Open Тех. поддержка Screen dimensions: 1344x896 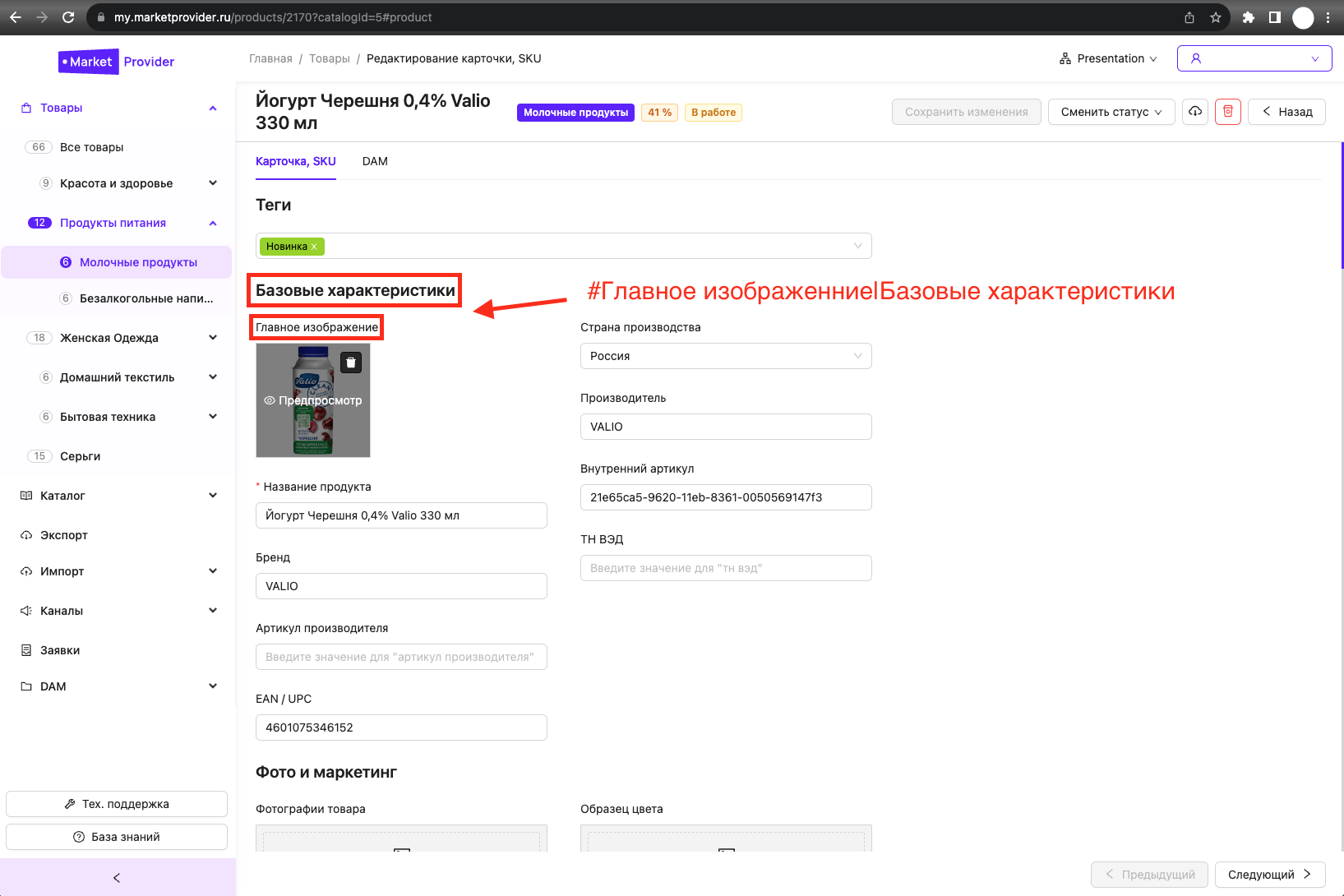click(x=117, y=804)
